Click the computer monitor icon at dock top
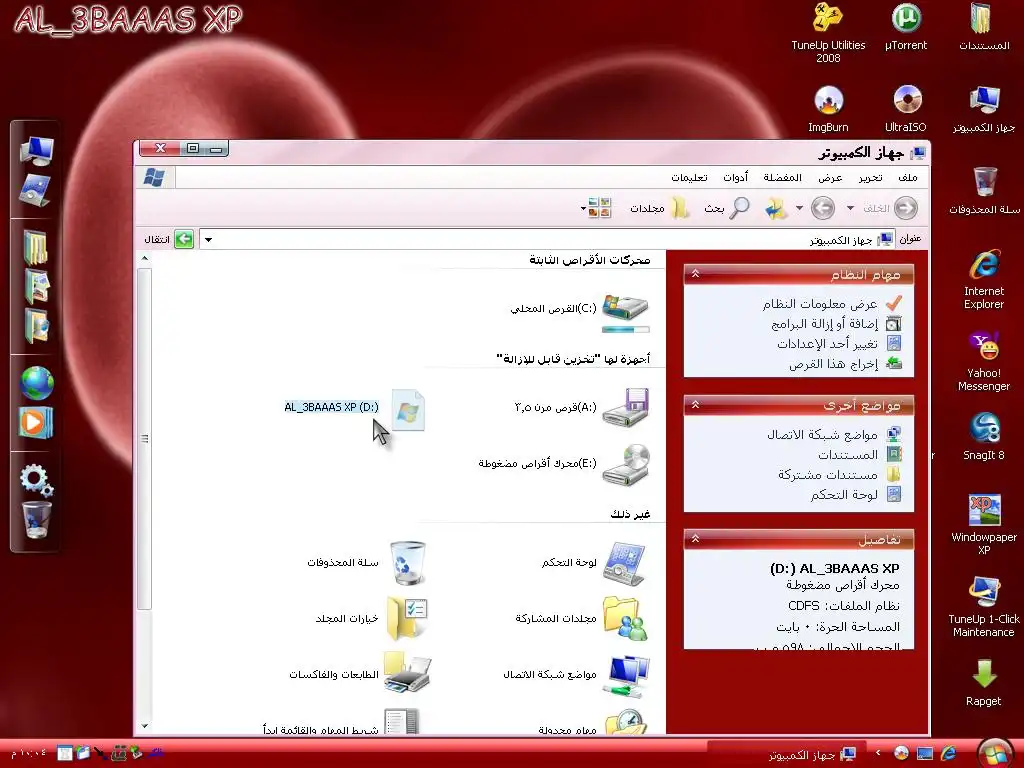 (x=37, y=150)
